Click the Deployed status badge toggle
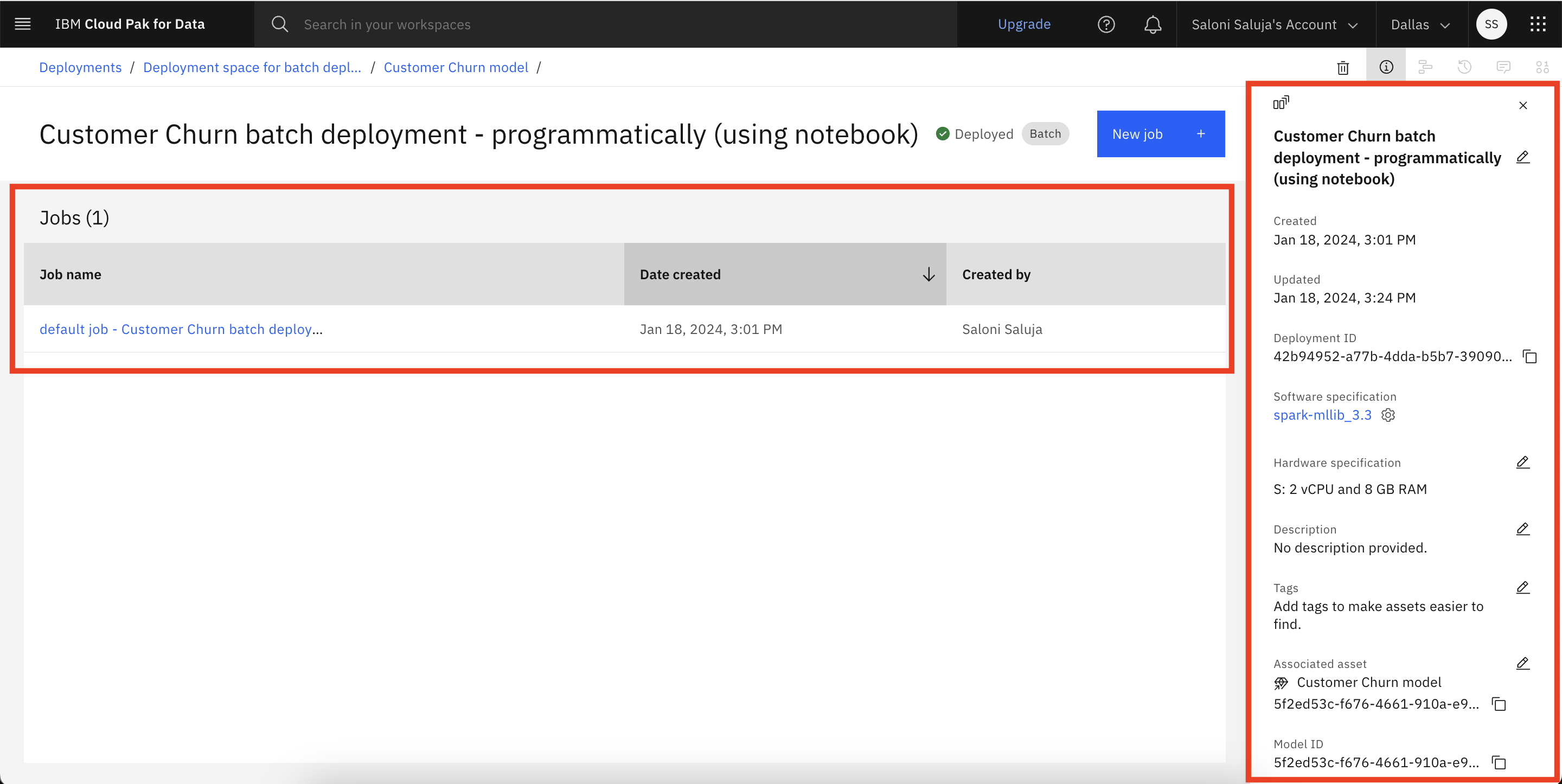Image resolution: width=1562 pixels, height=784 pixels. [975, 134]
